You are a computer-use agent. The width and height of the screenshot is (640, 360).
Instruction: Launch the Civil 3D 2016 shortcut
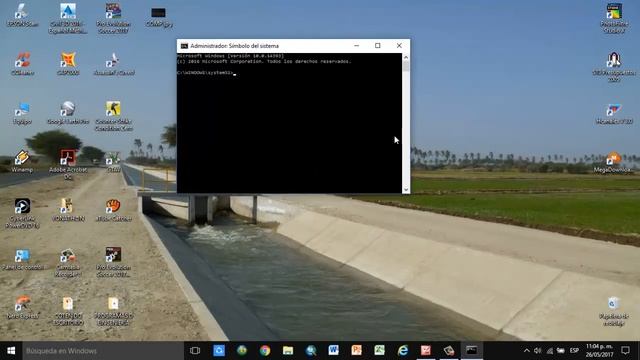68,18
